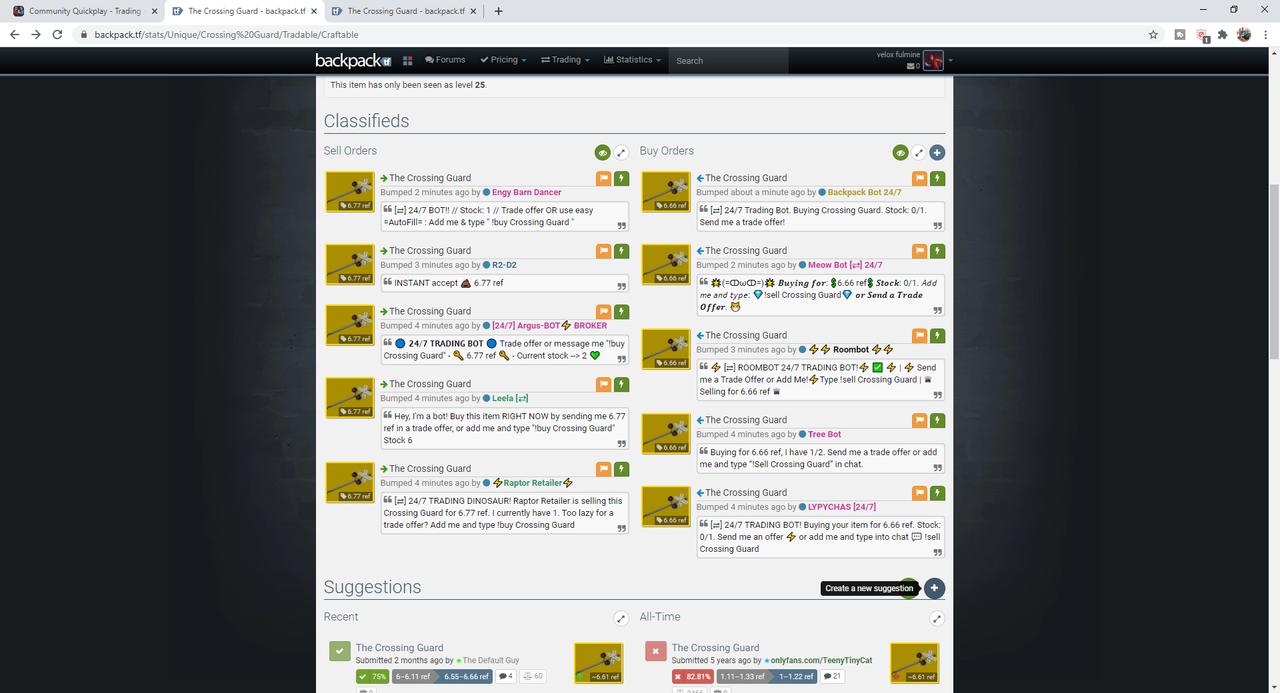Image resolution: width=1280 pixels, height=693 pixels.
Task: Reload the page in Chrome
Action: pyautogui.click(x=58, y=34)
